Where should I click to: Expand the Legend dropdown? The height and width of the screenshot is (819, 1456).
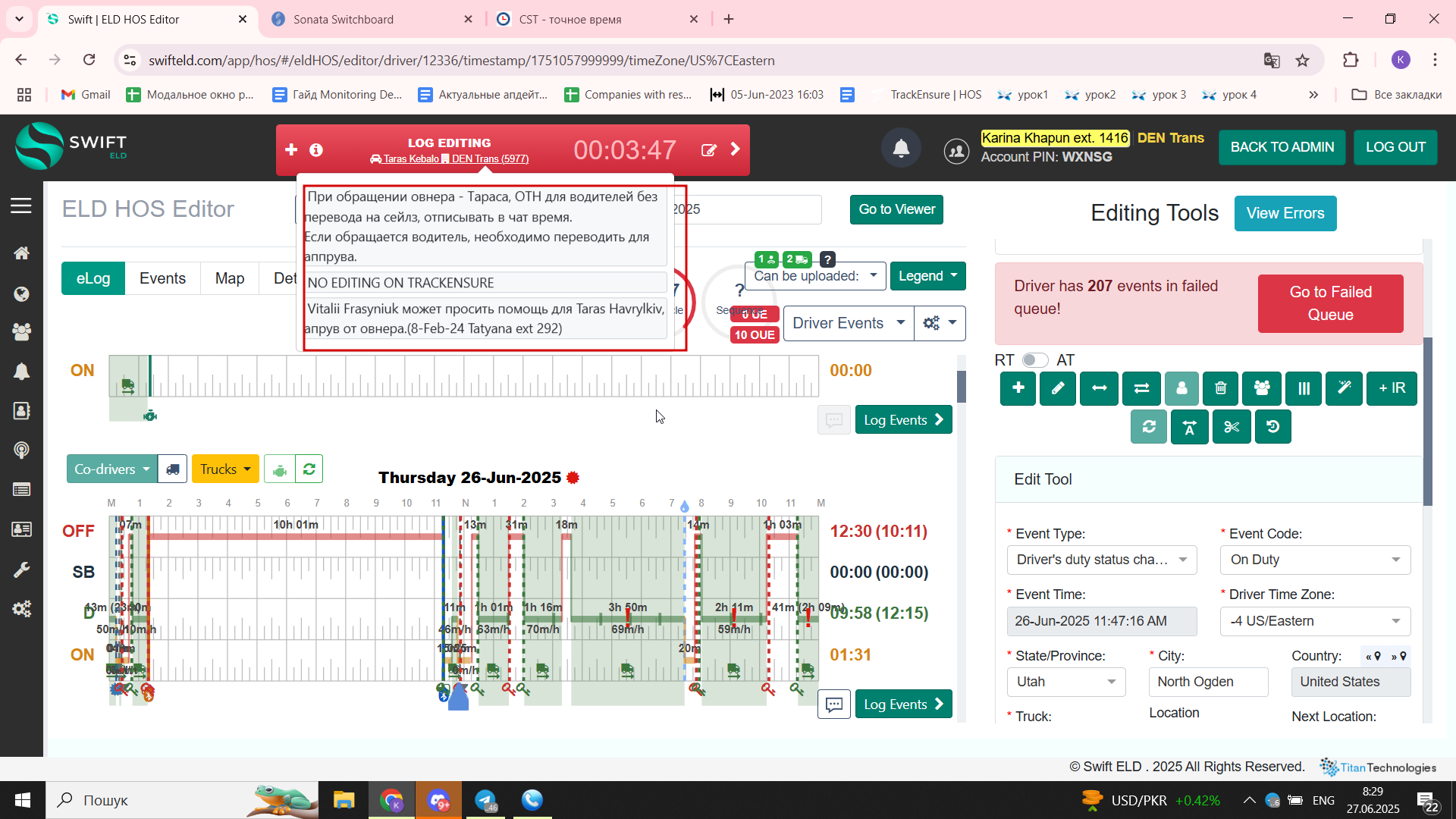(x=927, y=276)
